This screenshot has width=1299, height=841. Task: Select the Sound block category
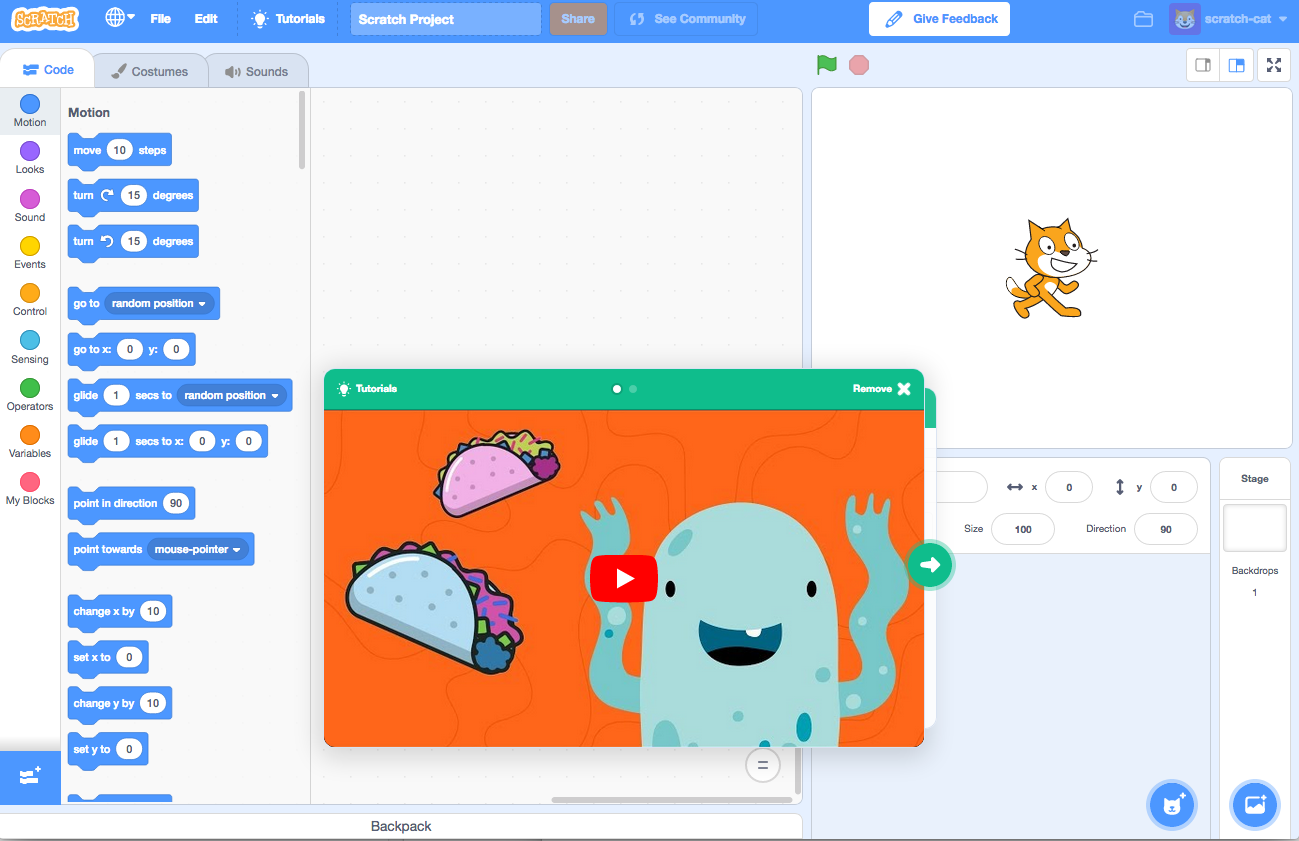(30, 206)
